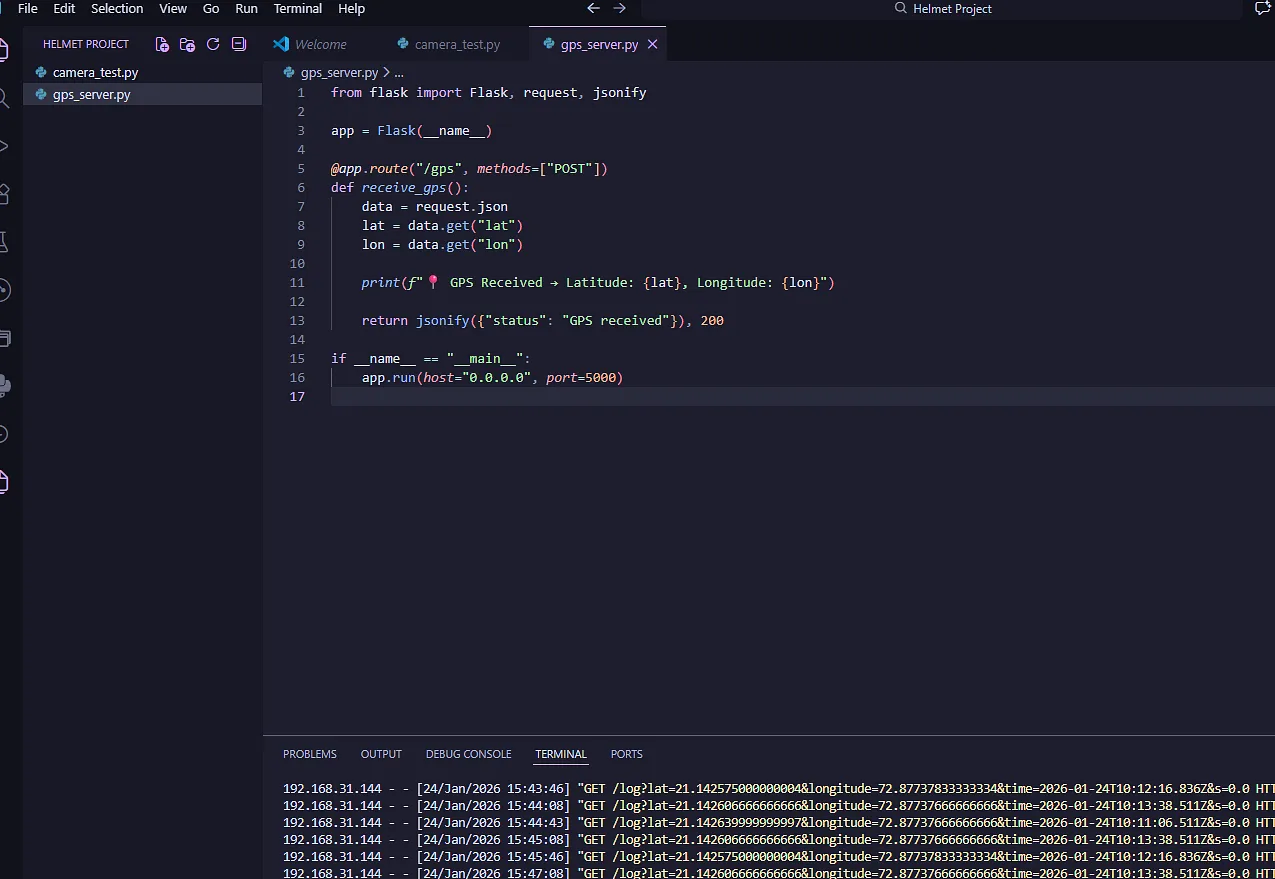1275x879 pixels.
Task: Open camera_test.py from the file tree
Action: pyautogui.click(x=95, y=73)
